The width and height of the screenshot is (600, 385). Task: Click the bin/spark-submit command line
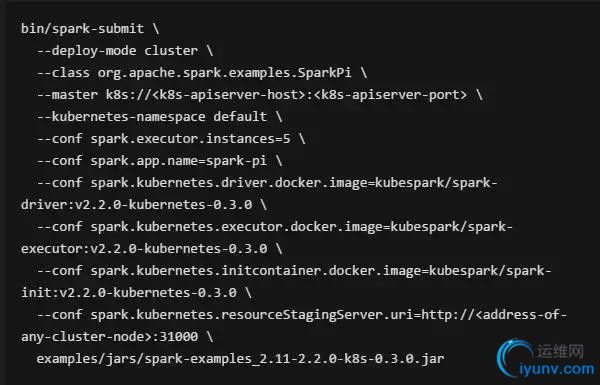90,29
